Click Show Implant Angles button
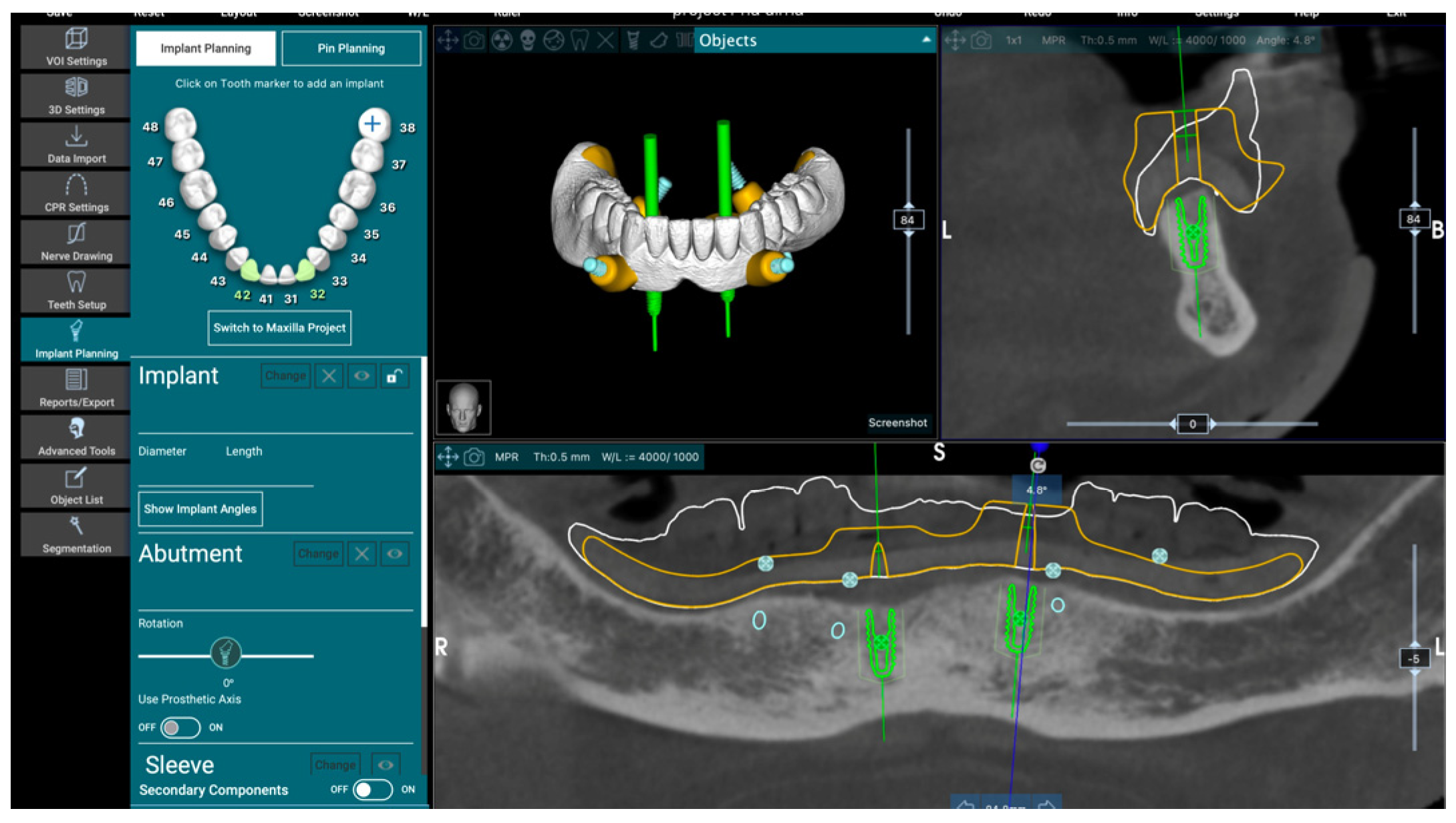The width and height of the screenshot is (1456, 823). click(x=200, y=509)
